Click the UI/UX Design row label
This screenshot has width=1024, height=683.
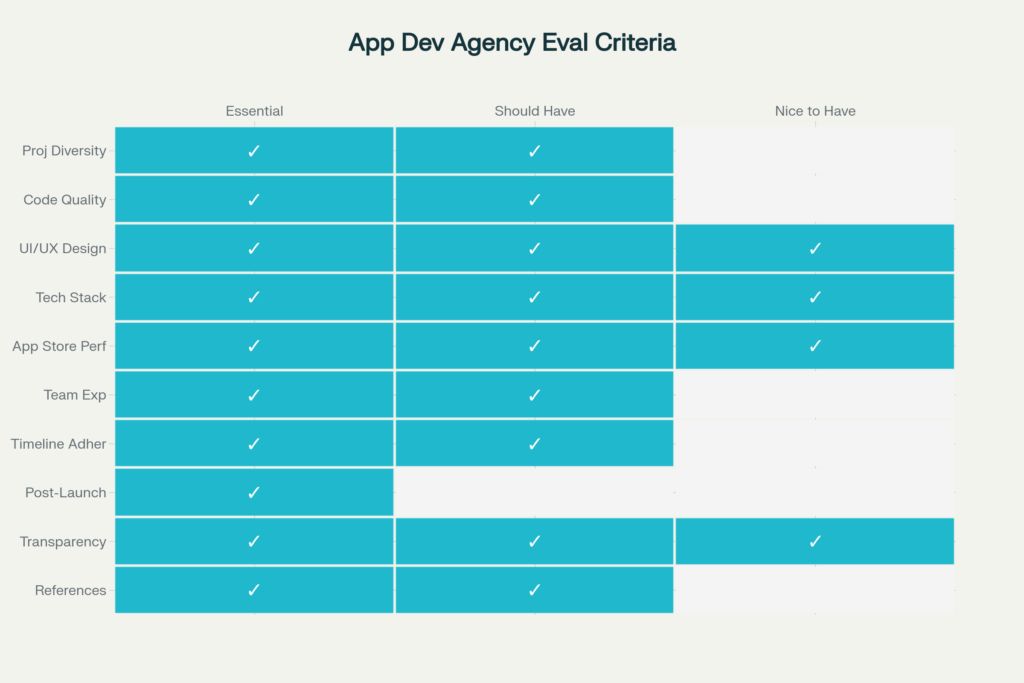pos(63,249)
